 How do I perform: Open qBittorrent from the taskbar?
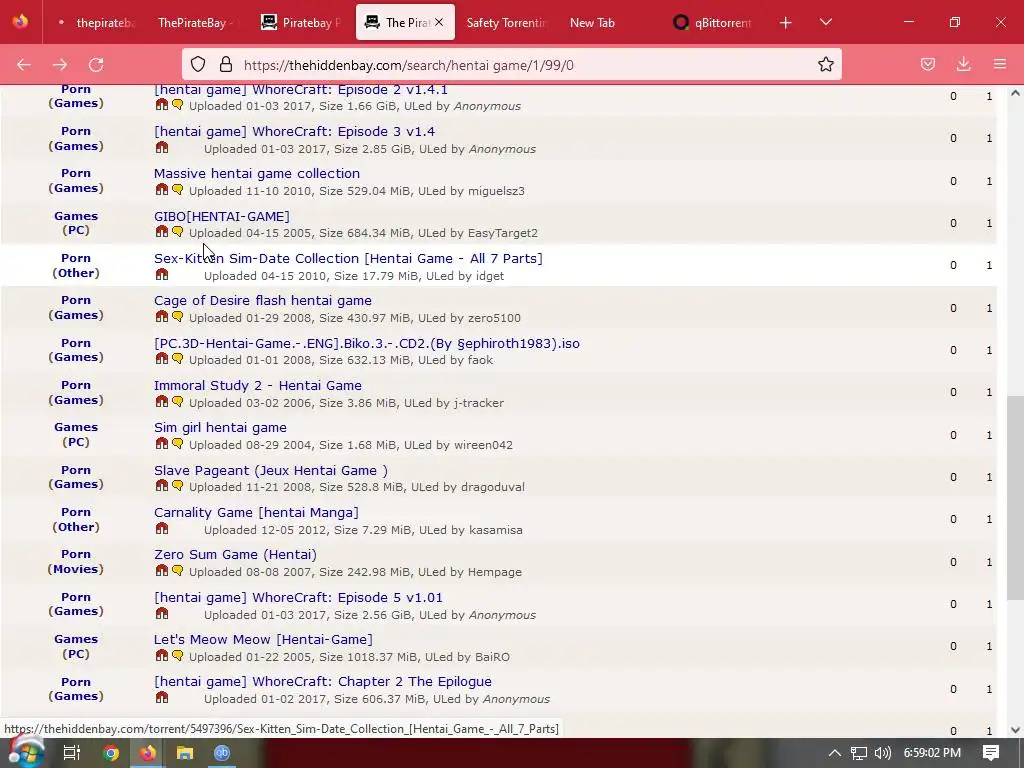point(222,753)
